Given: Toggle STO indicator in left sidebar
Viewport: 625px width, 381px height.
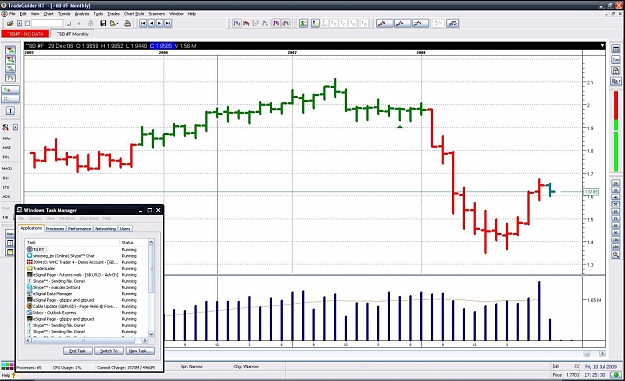Looking at the screenshot, I should 6,187.
